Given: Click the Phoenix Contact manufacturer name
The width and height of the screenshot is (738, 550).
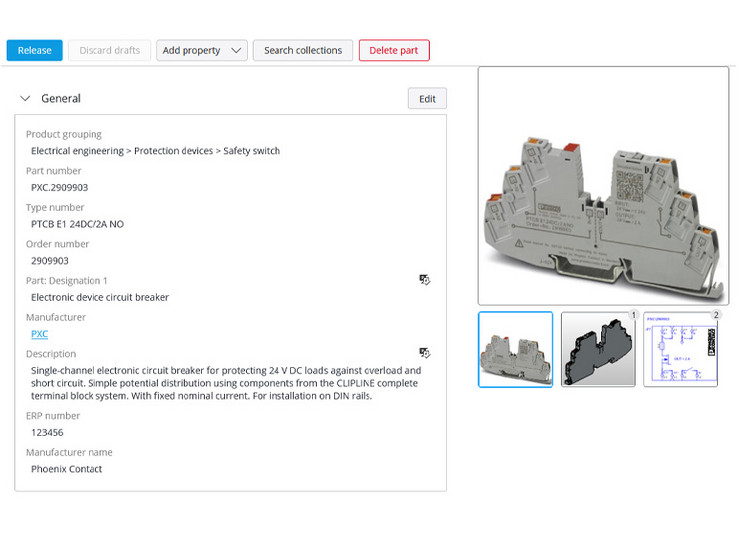Looking at the screenshot, I should pyautogui.click(x=66, y=469).
